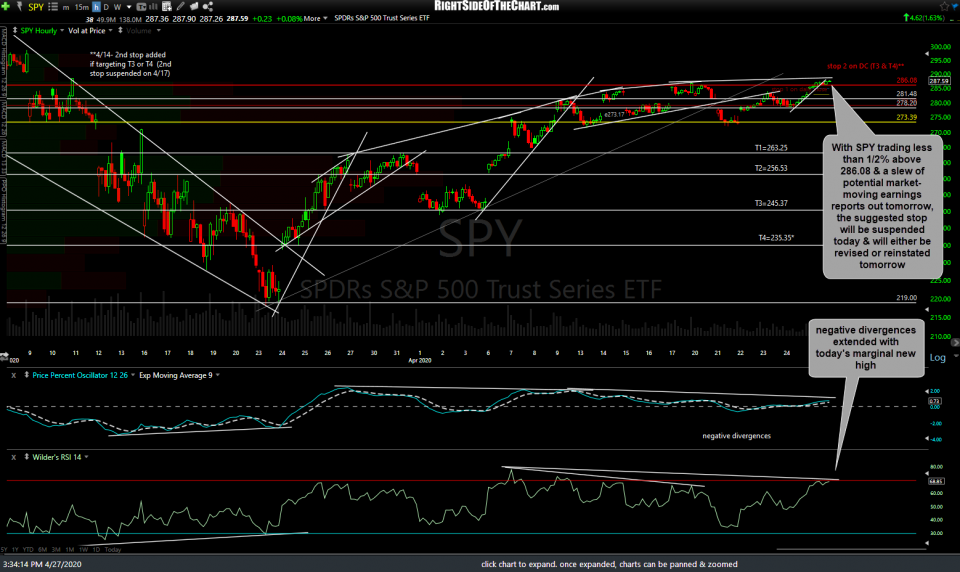Screen dimensions: 960x572
Task: Click reorder arrows beside Wilder's RSI
Action: click(x=26, y=457)
